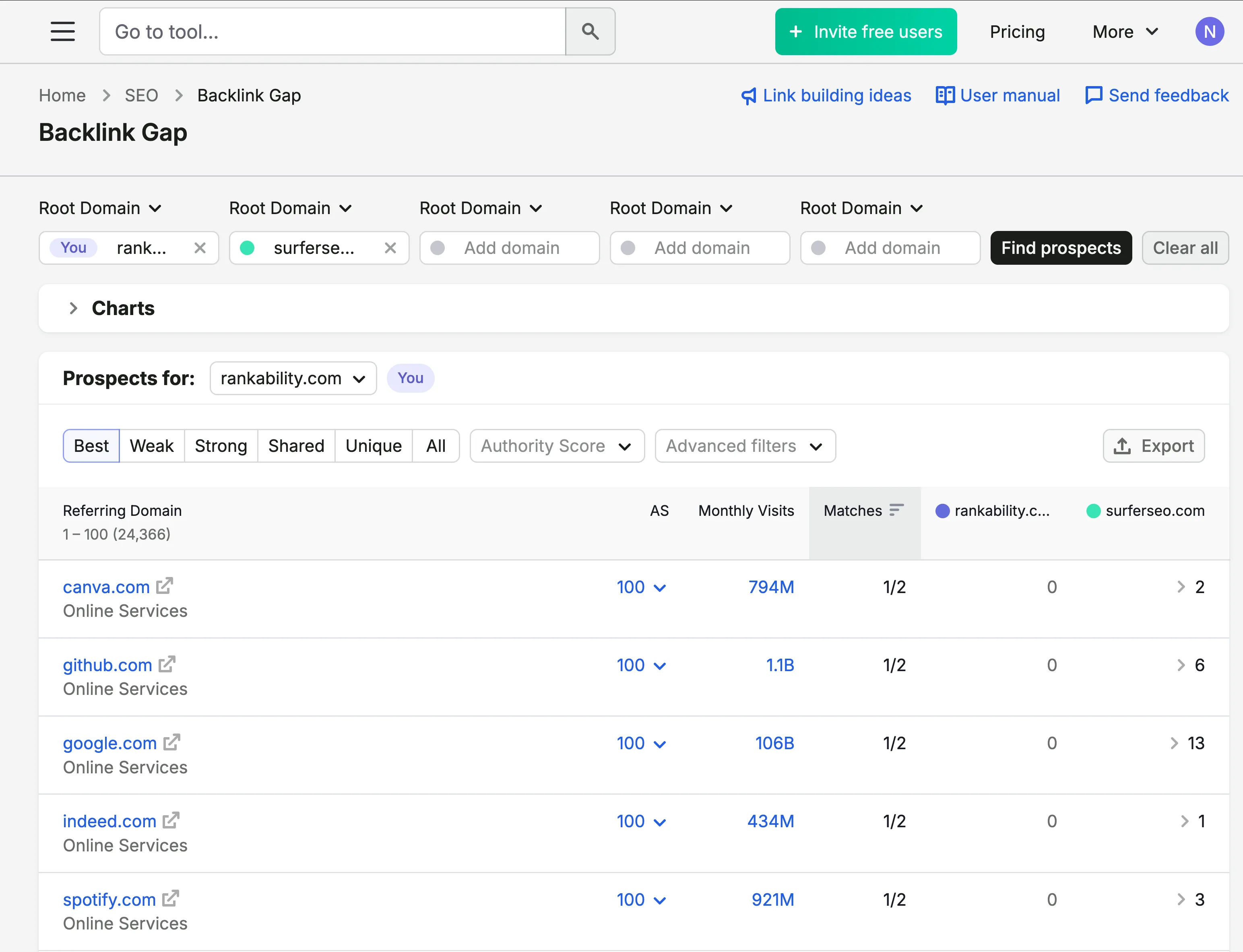Open first Root Domain type dropdown
Viewport: 1243px width, 952px height.
tap(100, 208)
